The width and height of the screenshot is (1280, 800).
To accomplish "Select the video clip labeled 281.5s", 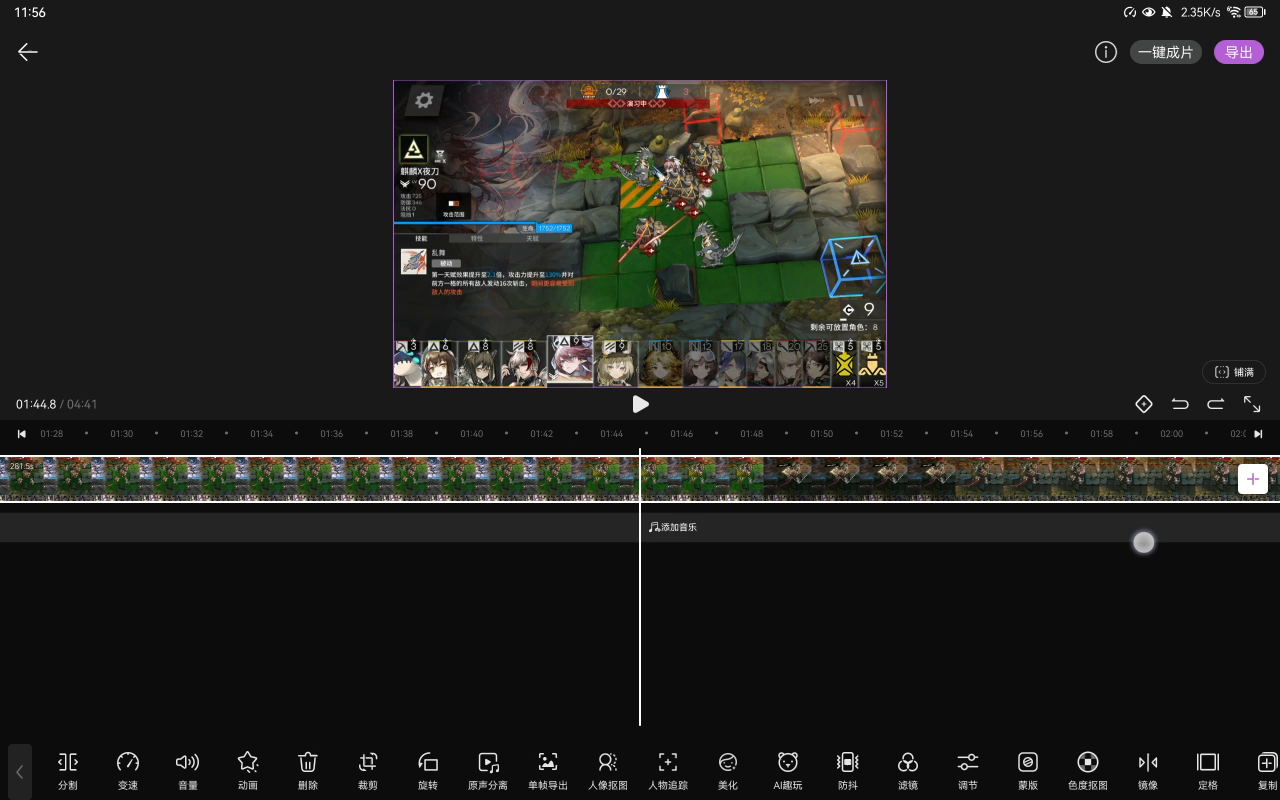I will pyautogui.click(x=640, y=479).
